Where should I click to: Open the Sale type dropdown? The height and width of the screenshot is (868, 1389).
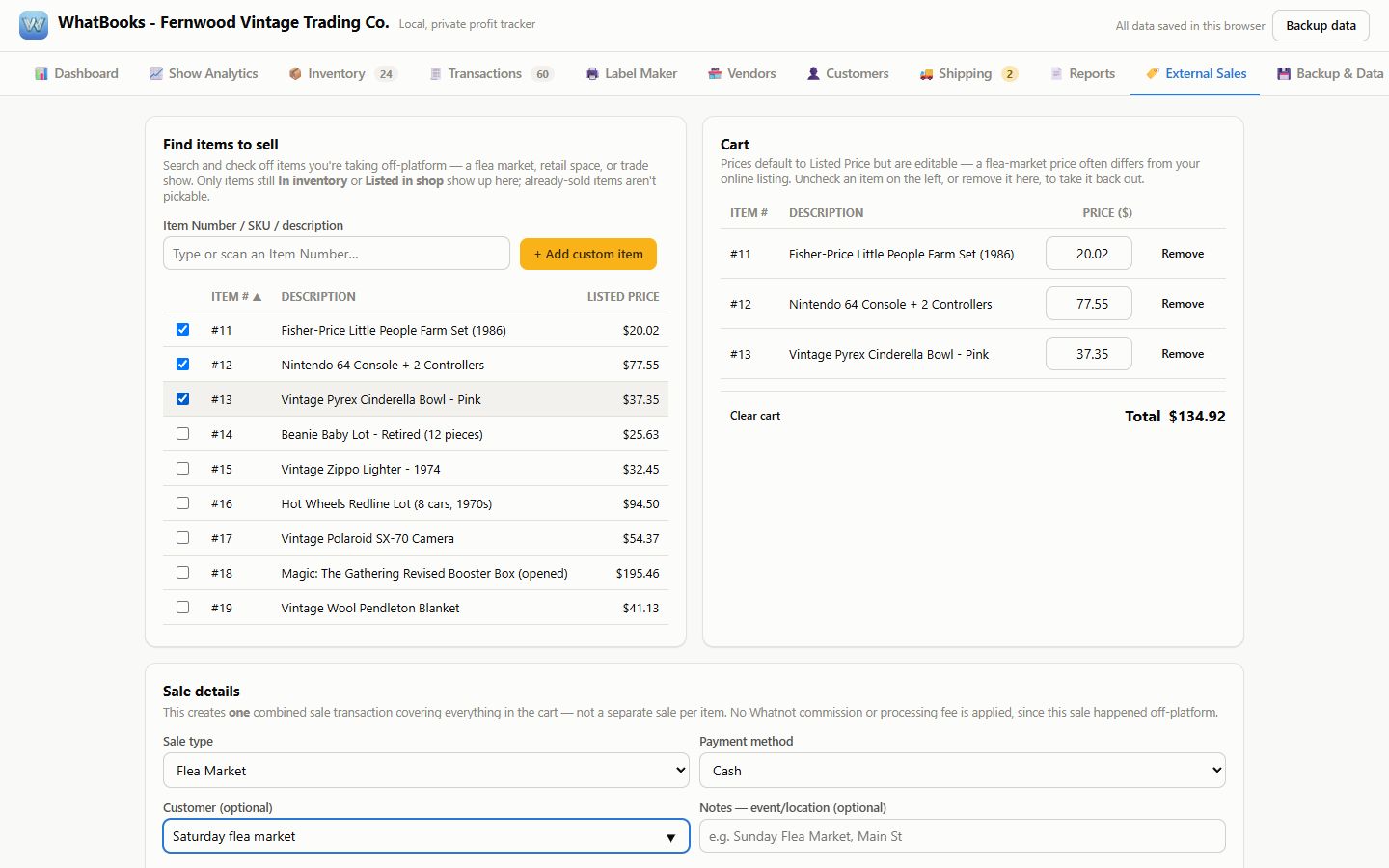point(426,771)
